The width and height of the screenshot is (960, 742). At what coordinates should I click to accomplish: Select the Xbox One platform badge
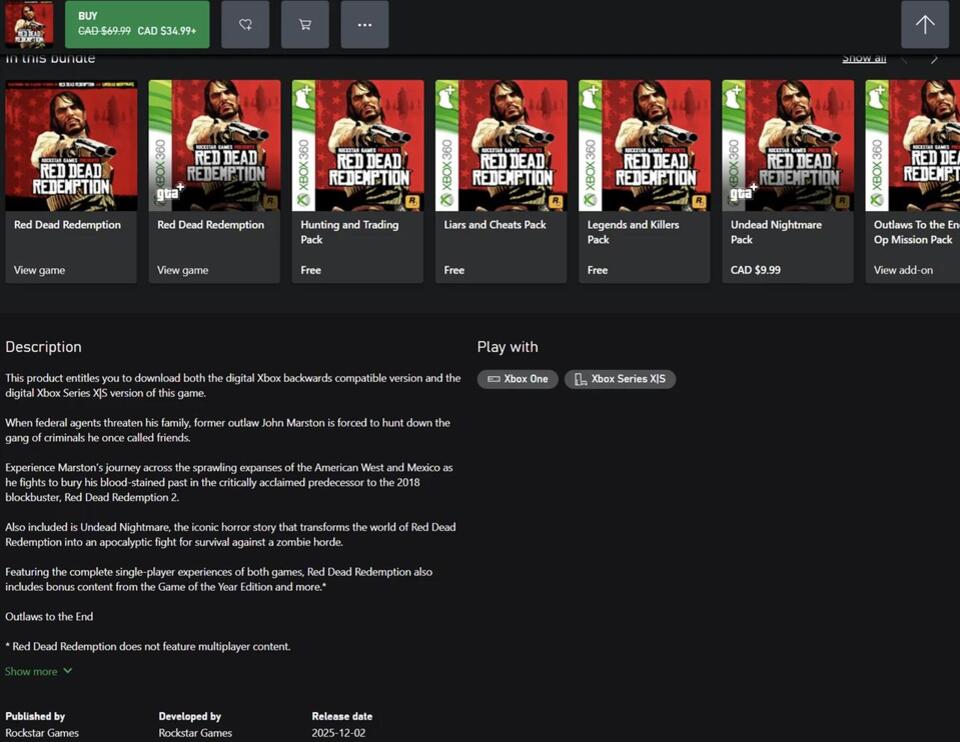click(x=517, y=379)
